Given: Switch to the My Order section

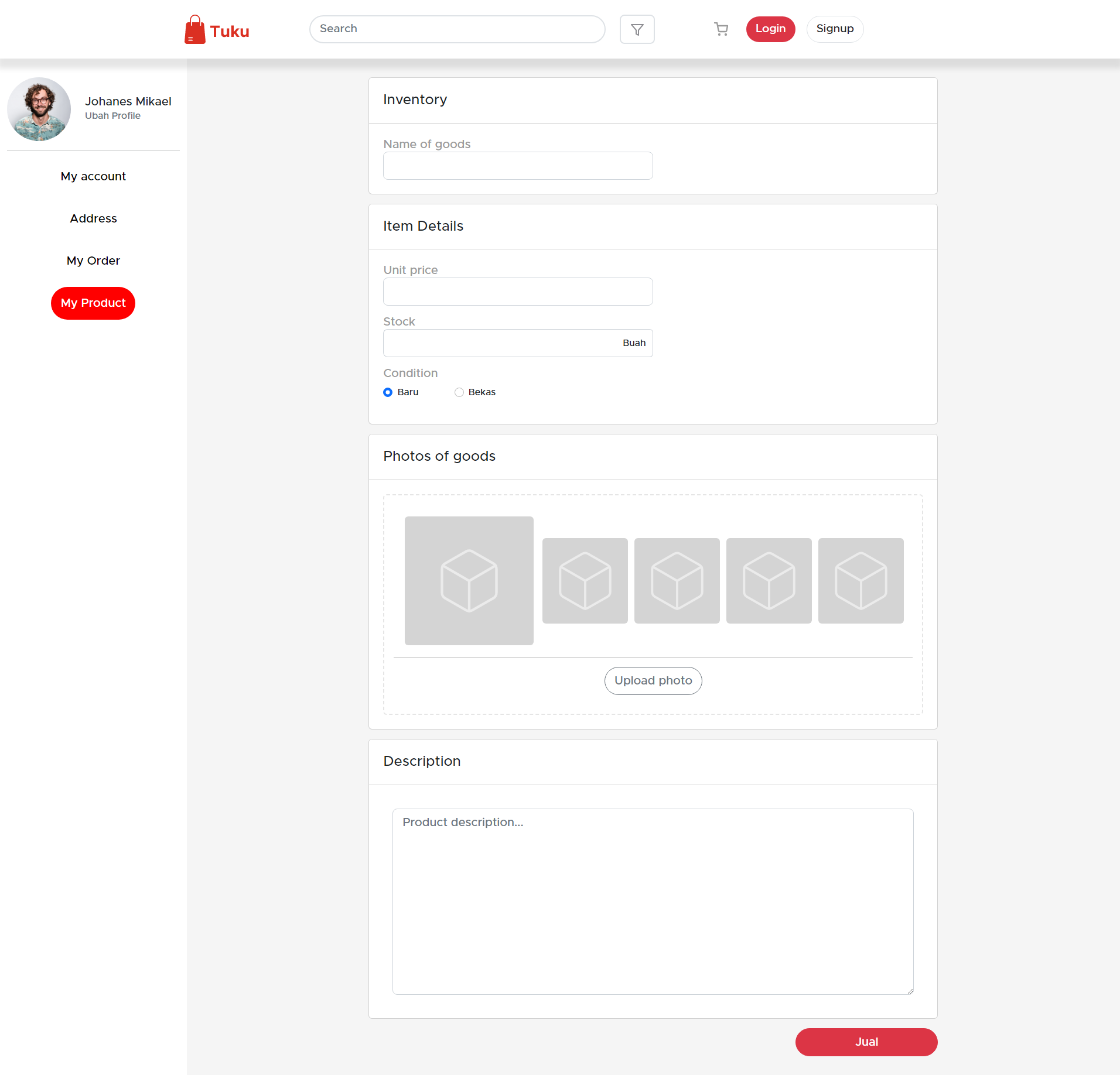Looking at the screenshot, I should [x=93, y=261].
